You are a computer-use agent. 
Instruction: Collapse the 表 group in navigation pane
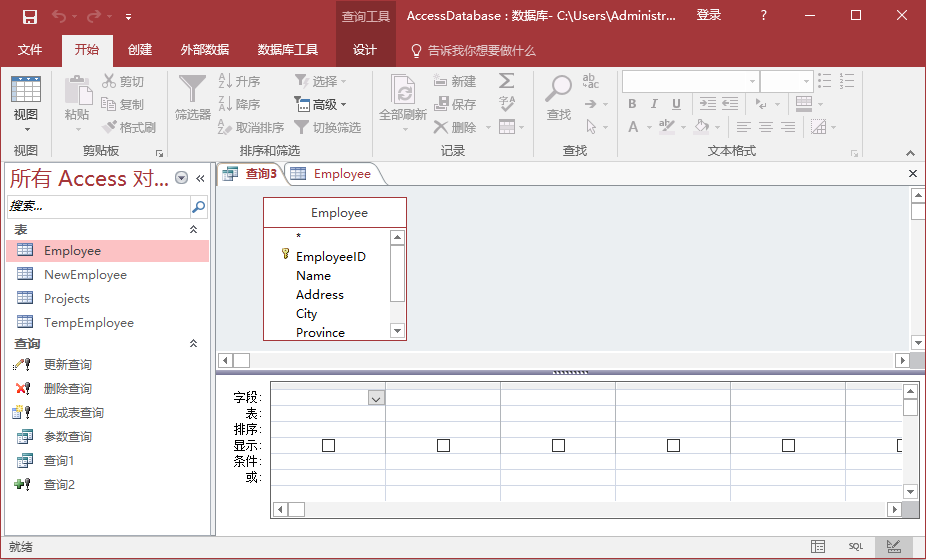tap(194, 230)
